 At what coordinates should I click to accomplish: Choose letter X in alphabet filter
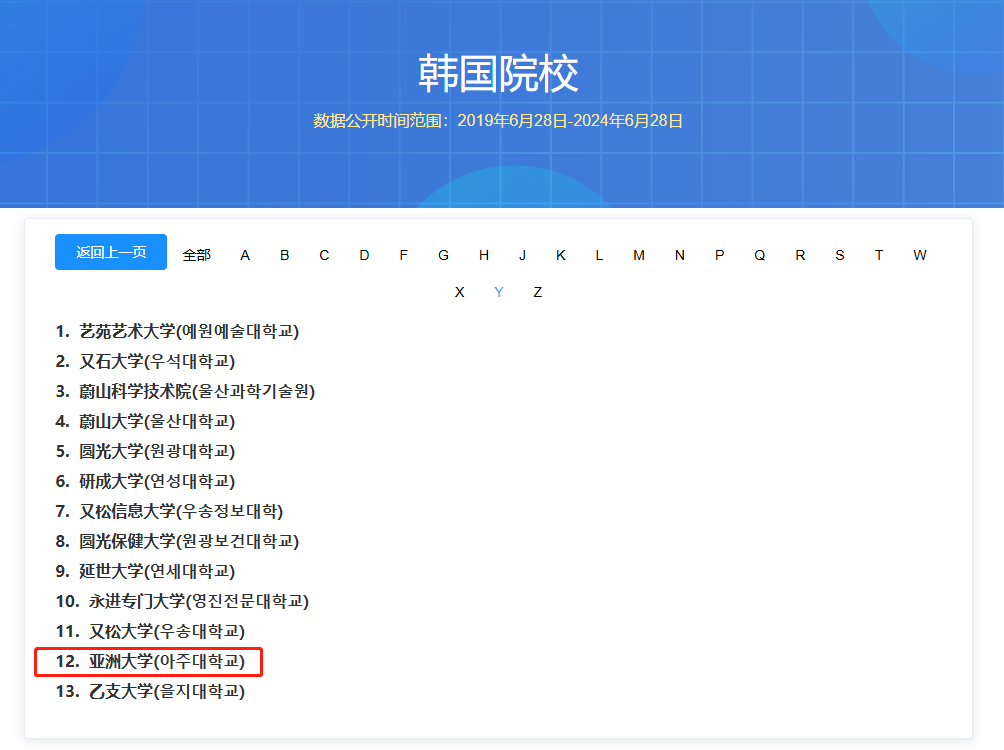[x=460, y=292]
